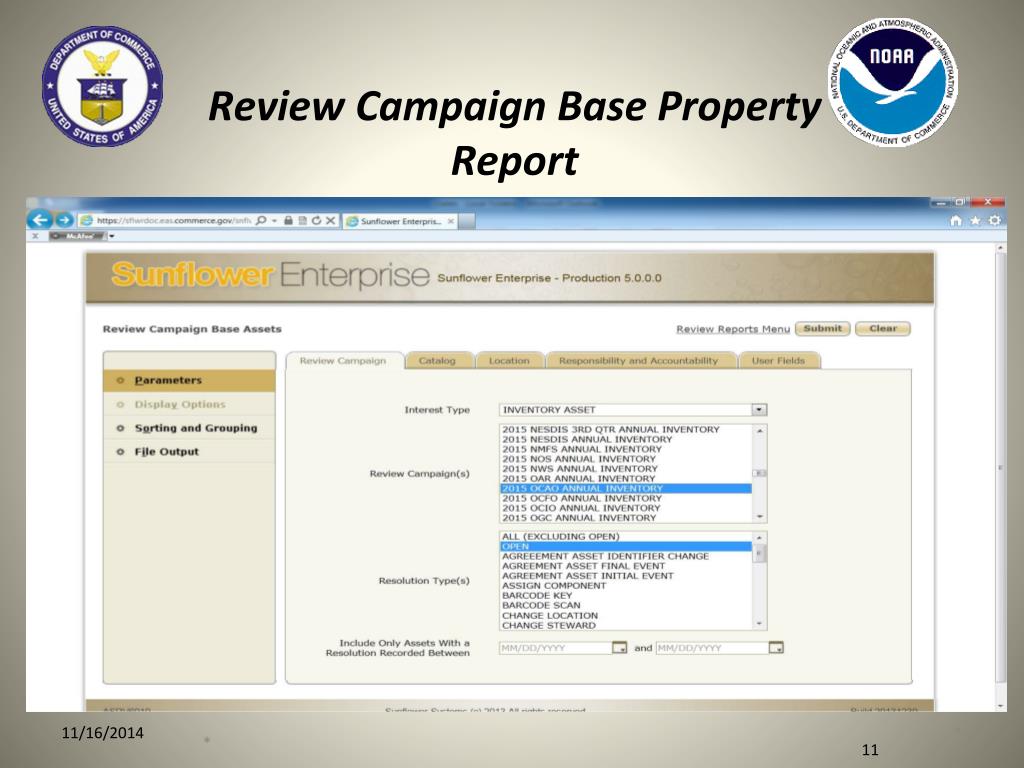Select AGREEMENT ASSET FINAL EVENT resolution
The height and width of the screenshot is (768, 1024).
point(626,566)
